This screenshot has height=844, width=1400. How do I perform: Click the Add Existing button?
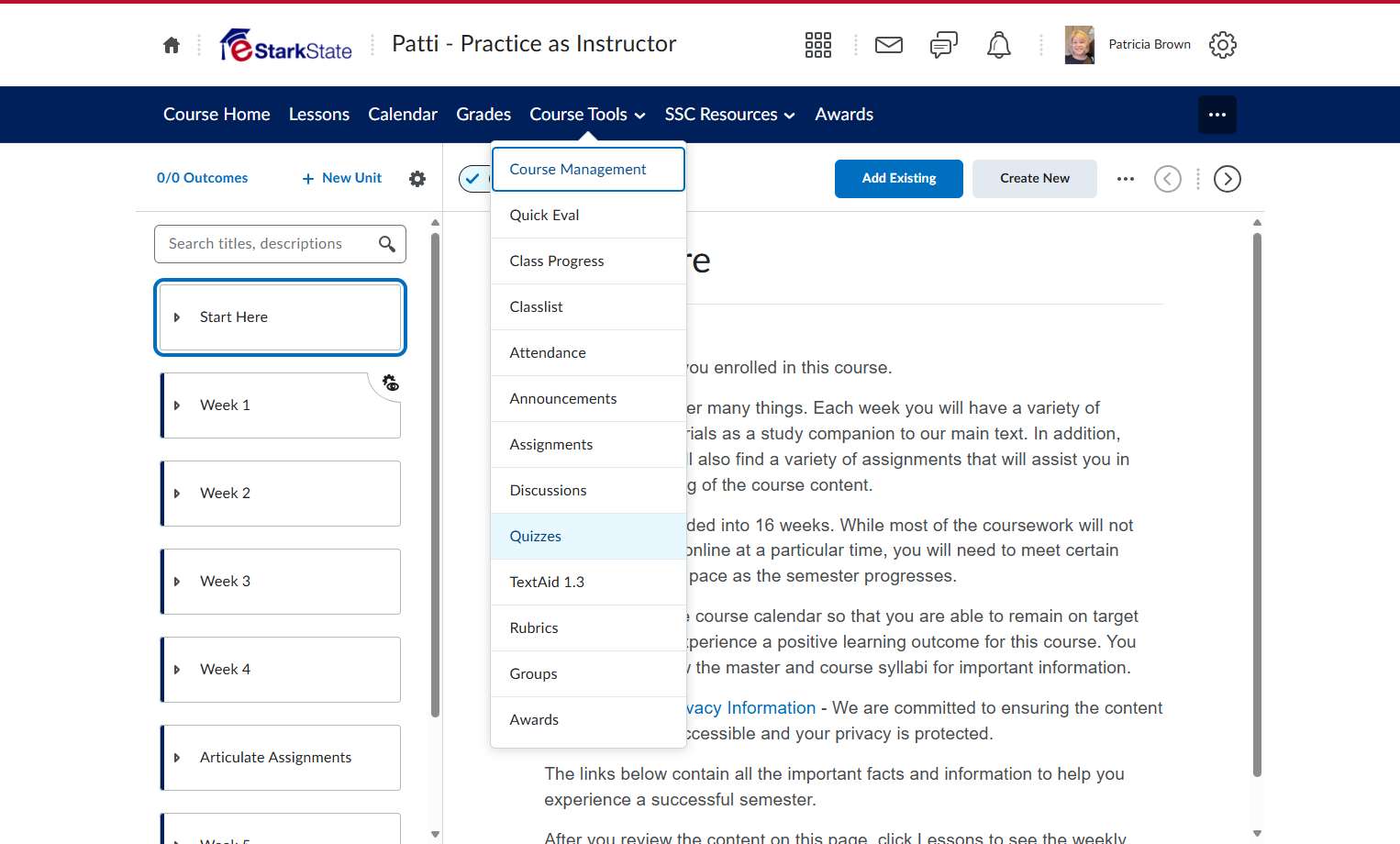tap(899, 179)
